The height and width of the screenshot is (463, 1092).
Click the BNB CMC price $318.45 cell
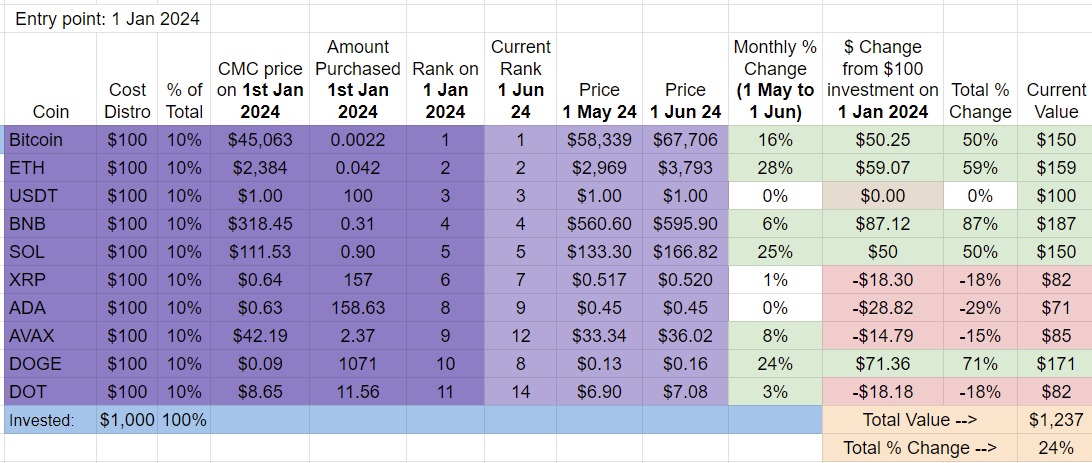[x=260, y=223]
